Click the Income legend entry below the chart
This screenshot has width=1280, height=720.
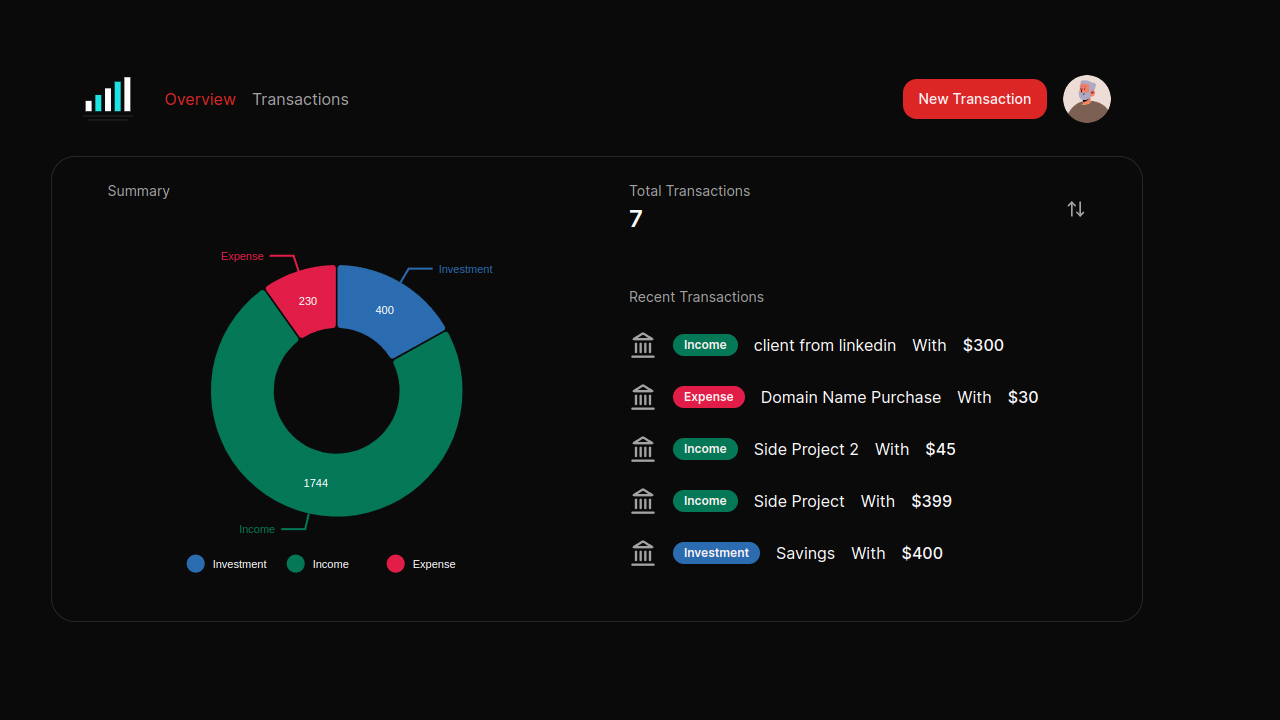click(x=316, y=564)
